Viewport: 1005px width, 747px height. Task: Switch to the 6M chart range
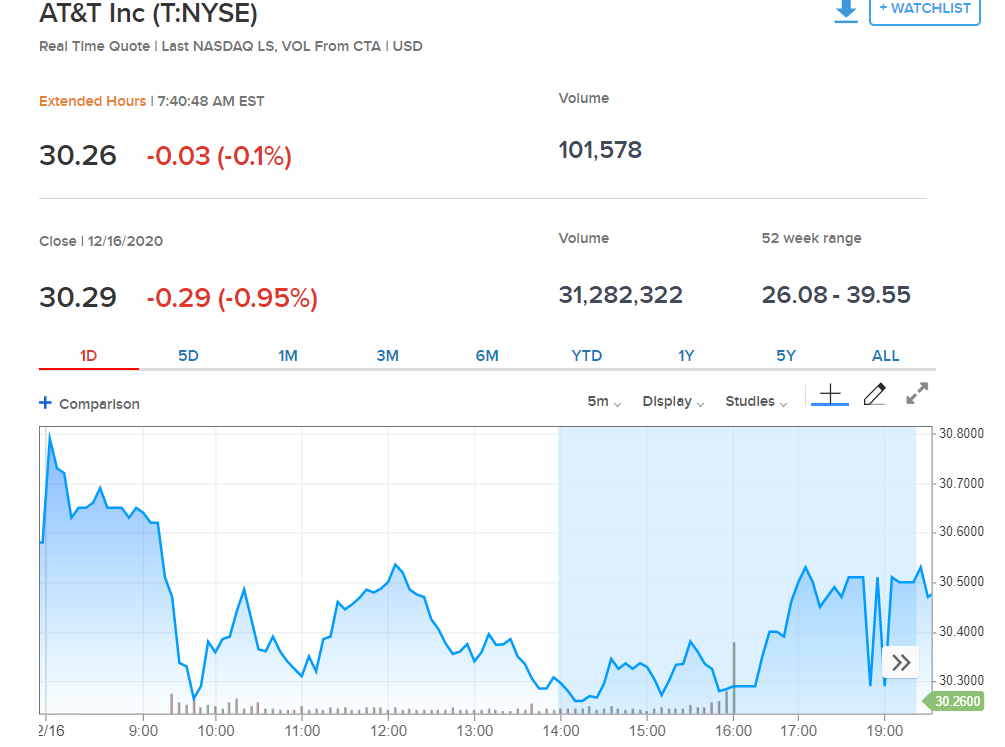coord(487,356)
